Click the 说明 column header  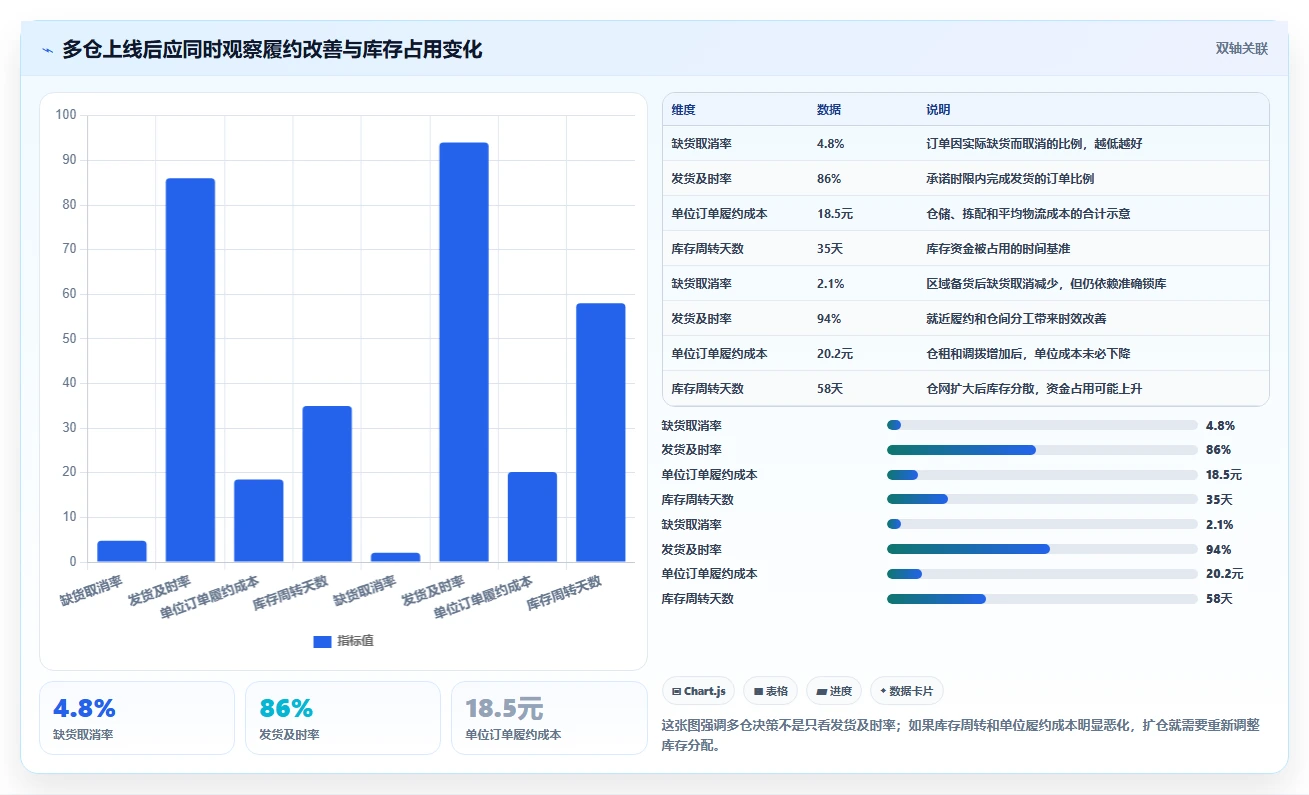(x=939, y=109)
